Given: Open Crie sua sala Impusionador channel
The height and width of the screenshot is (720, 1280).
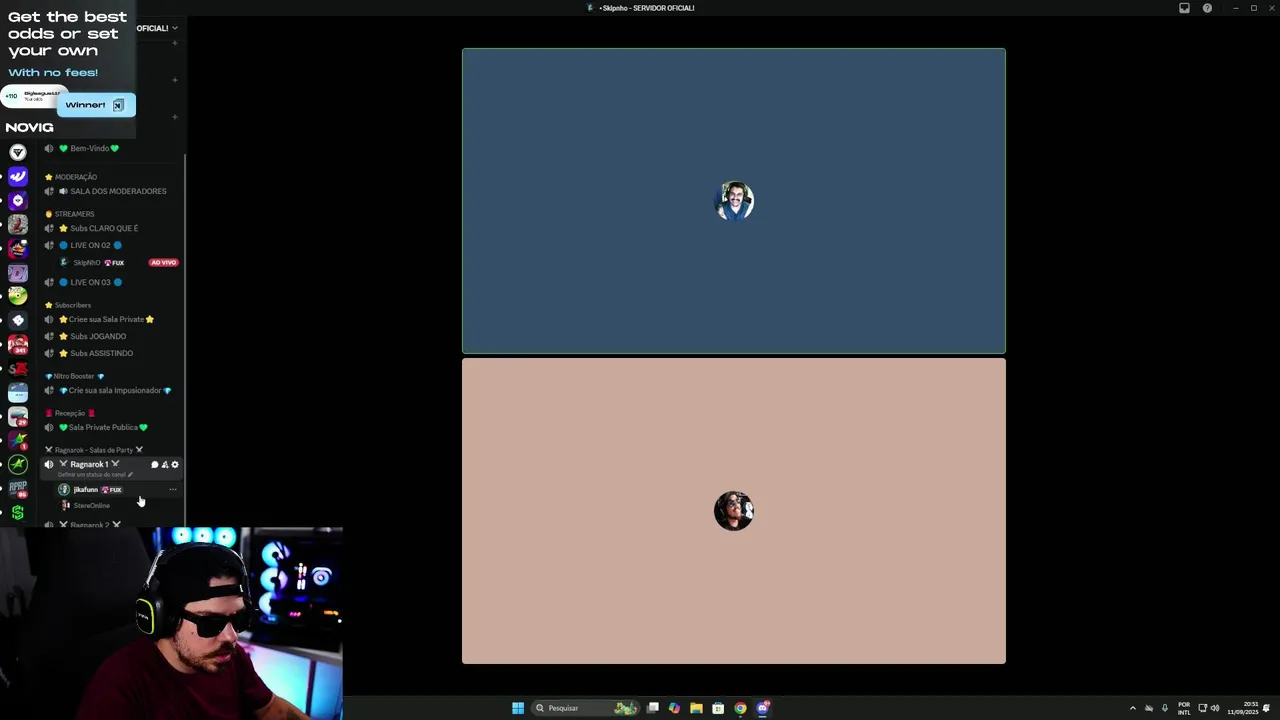Looking at the screenshot, I should [x=110, y=390].
